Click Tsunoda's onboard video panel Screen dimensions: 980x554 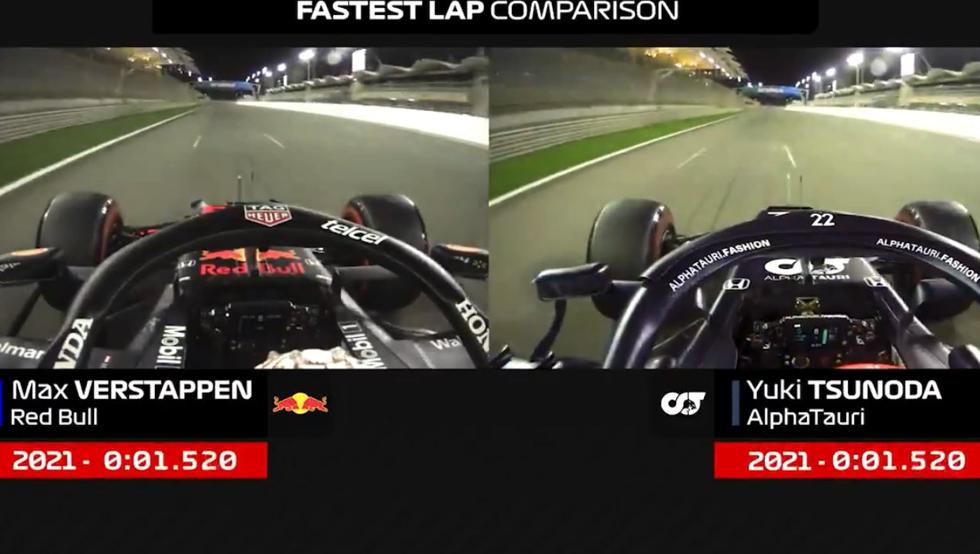click(735, 208)
